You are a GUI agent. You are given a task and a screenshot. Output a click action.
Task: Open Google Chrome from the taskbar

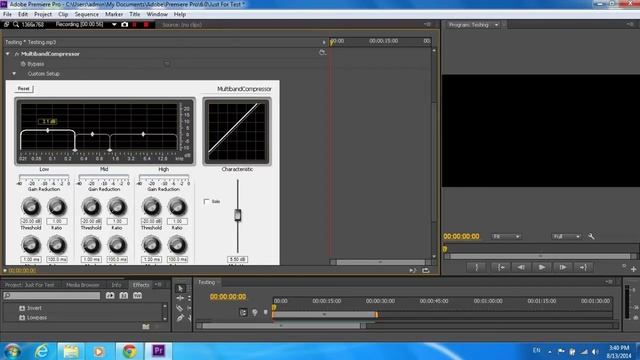[130, 351]
